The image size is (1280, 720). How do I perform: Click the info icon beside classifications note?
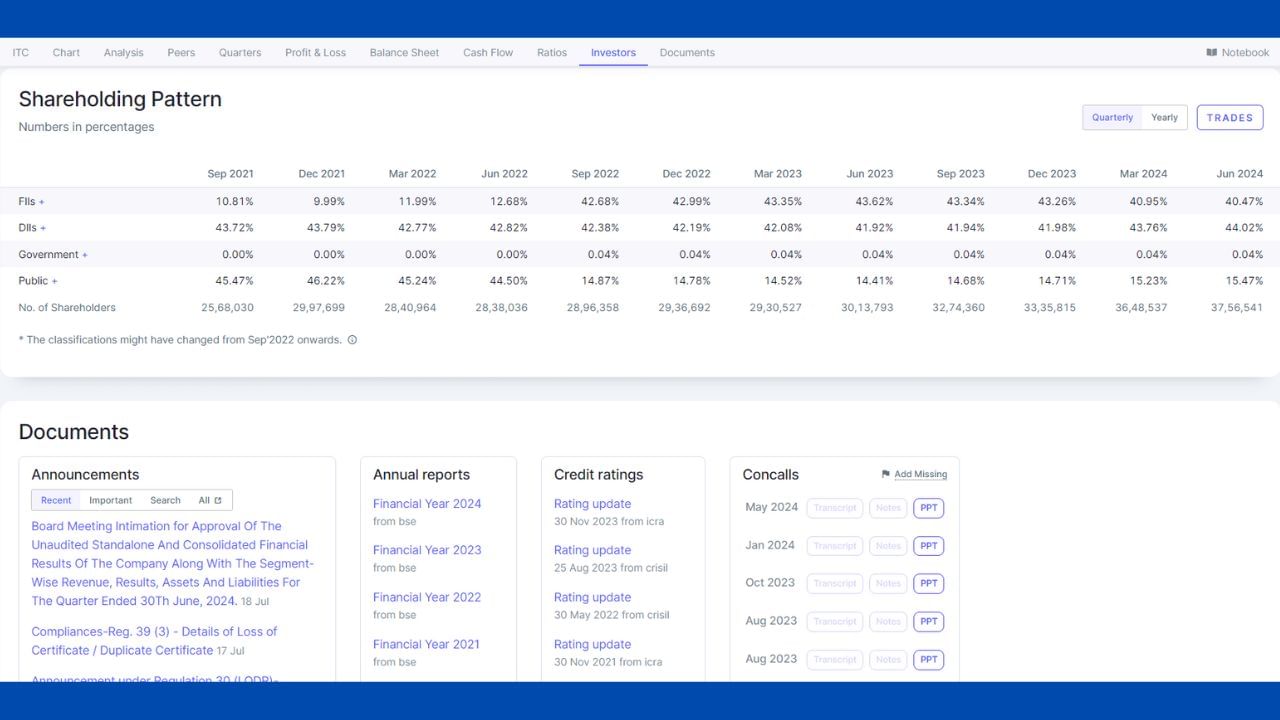[352, 340]
